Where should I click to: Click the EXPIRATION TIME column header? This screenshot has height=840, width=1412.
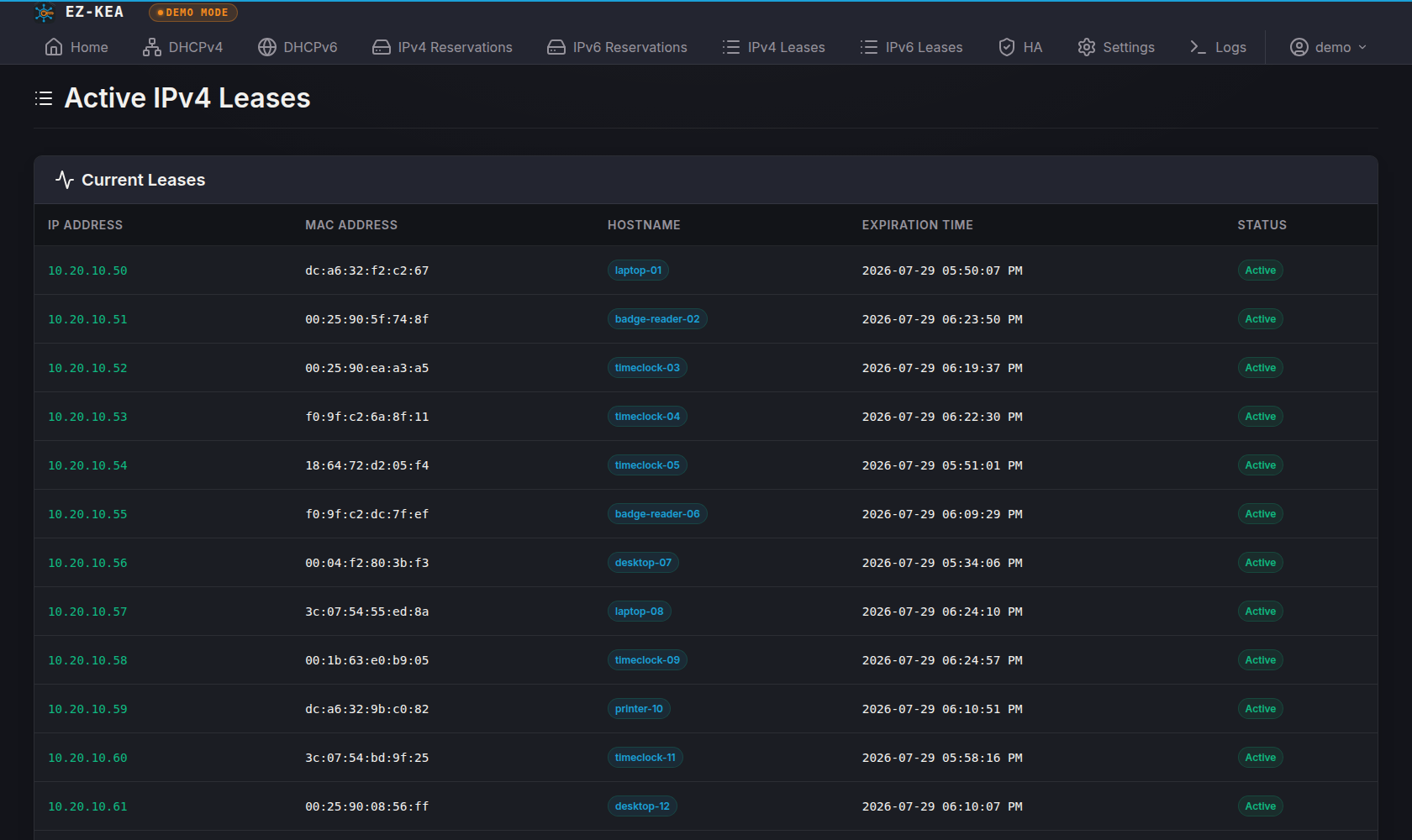(917, 225)
